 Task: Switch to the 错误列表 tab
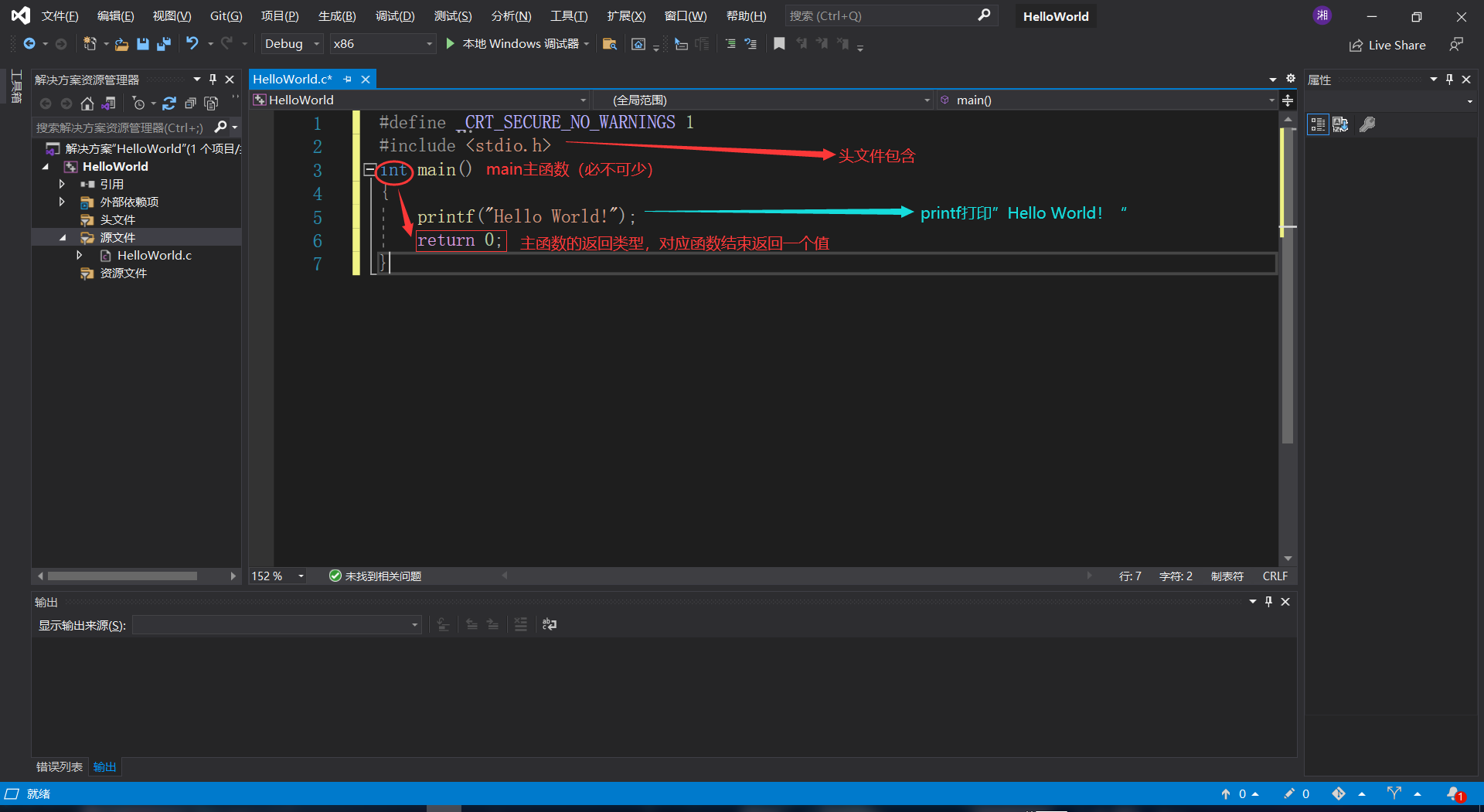59,766
